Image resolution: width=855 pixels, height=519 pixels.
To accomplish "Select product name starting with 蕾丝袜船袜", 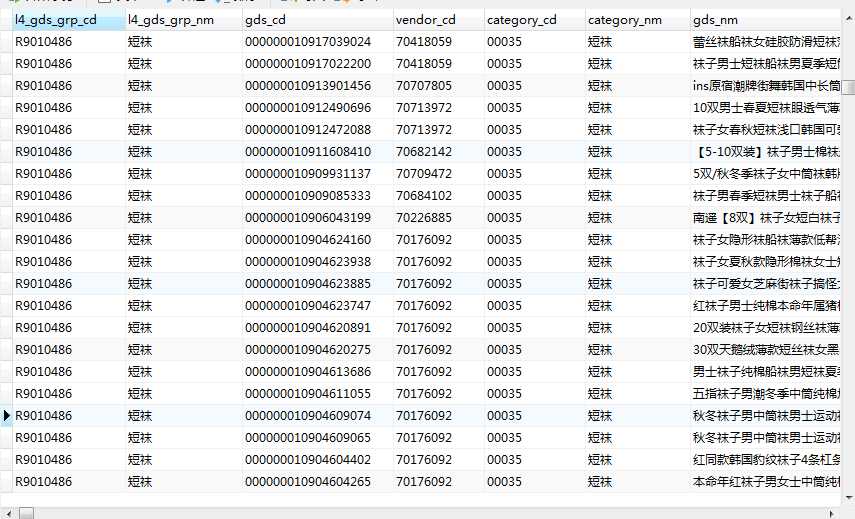I will (x=766, y=42).
